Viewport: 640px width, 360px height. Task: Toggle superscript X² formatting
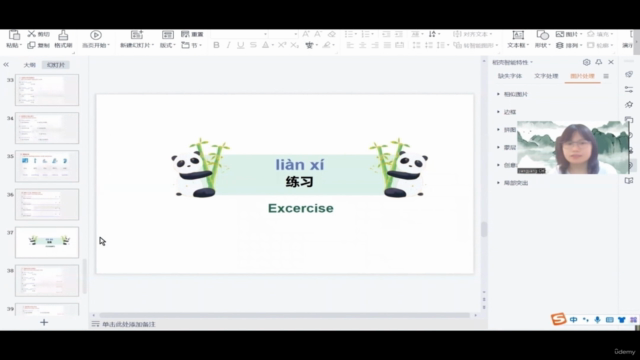point(282,45)
